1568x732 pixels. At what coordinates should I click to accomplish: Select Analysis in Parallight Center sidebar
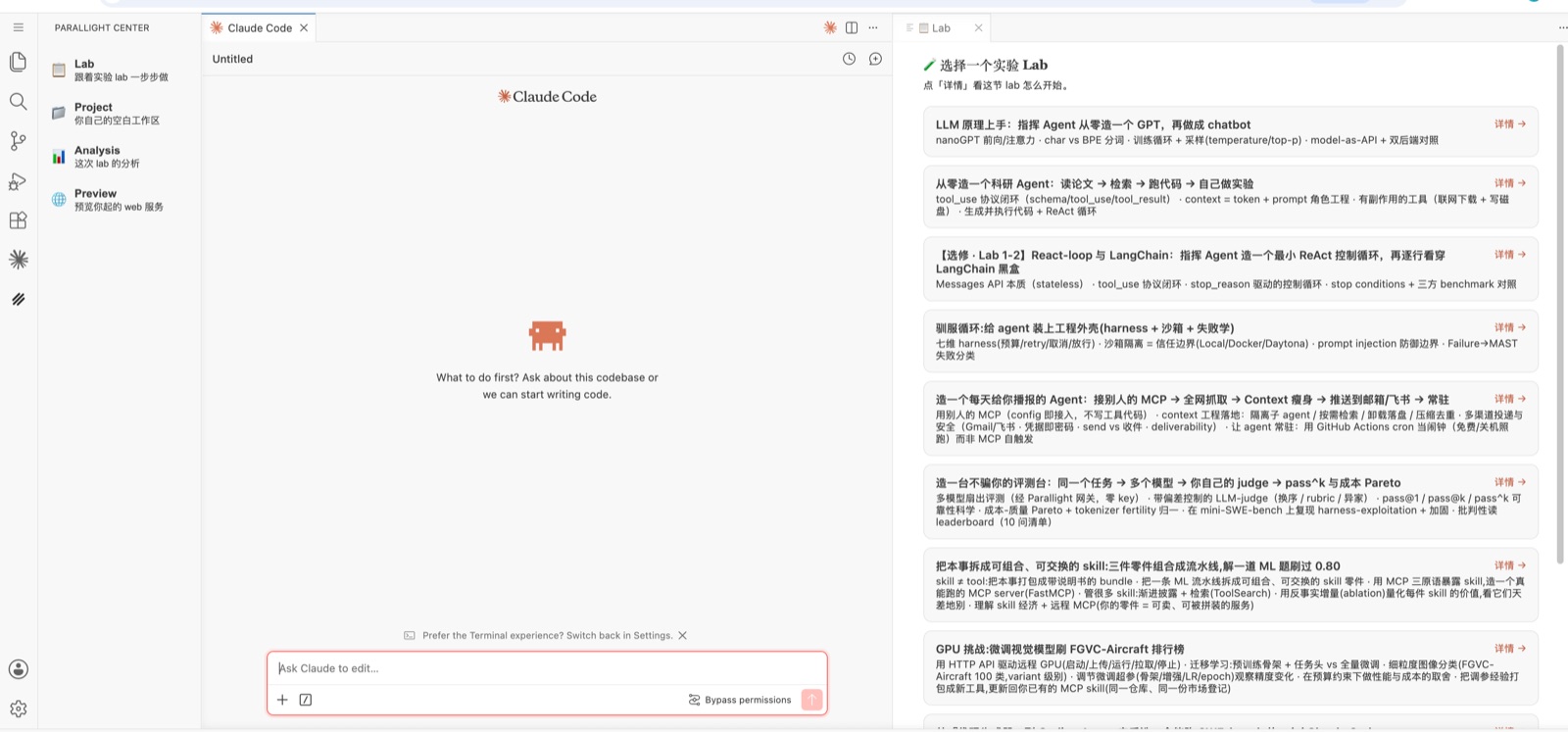120,156
